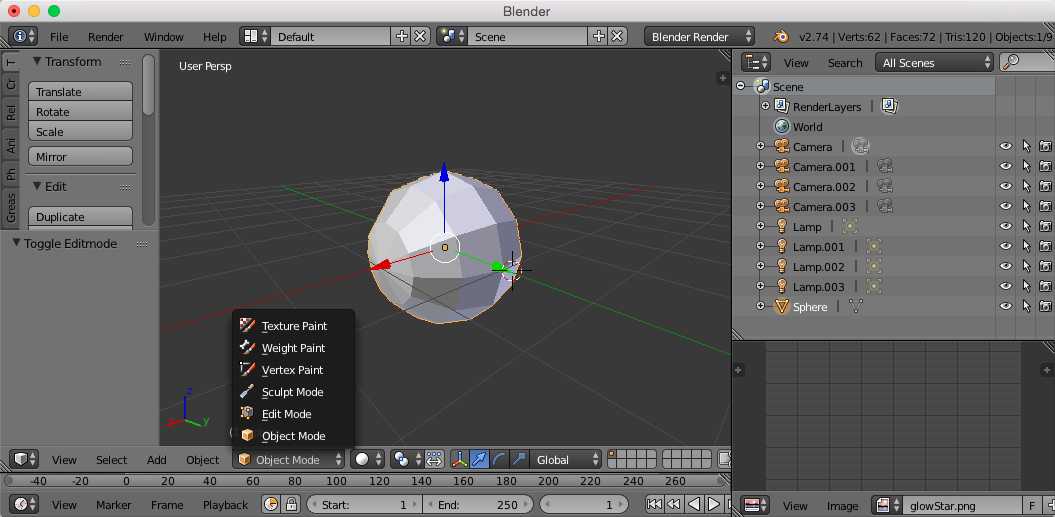
Task: Switch to Edit Mode
Action: coord(293,414)
